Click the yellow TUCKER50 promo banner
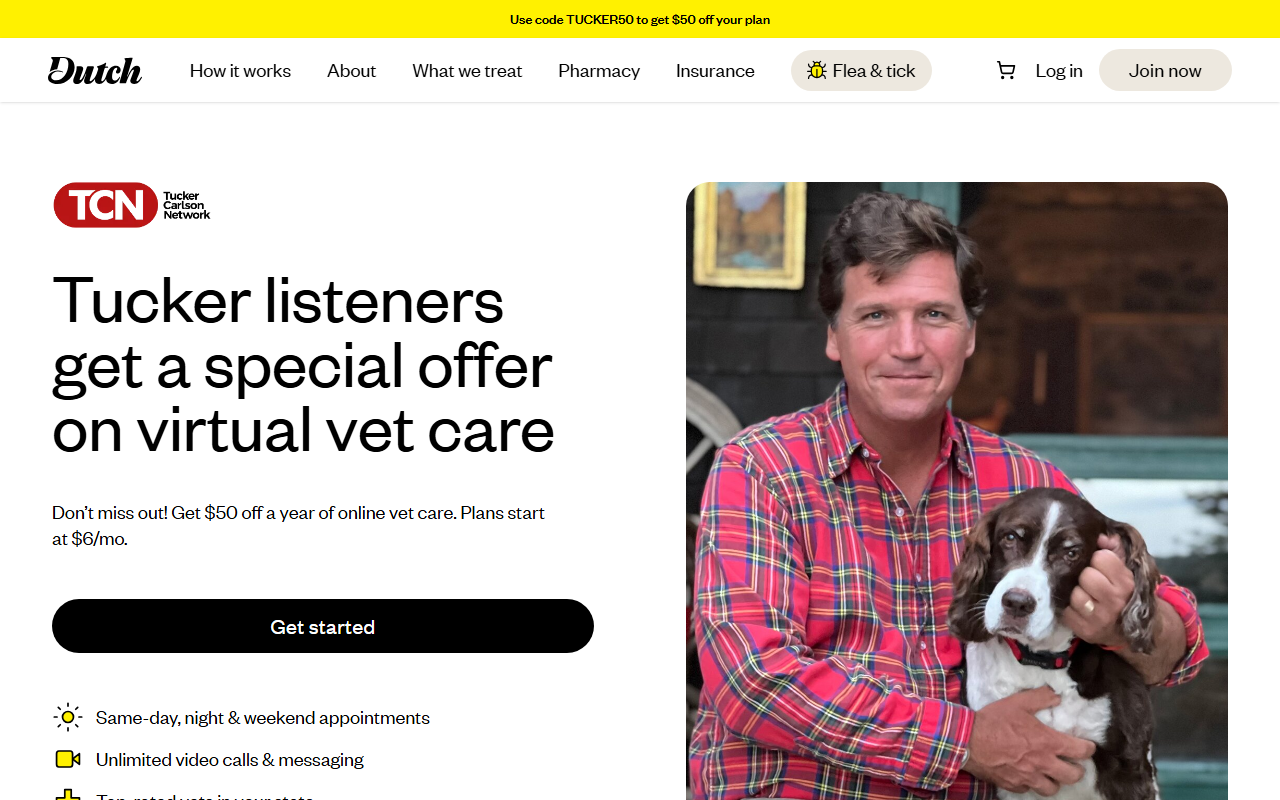Viewport: 1280px width, 800px height. click(640, 19)
